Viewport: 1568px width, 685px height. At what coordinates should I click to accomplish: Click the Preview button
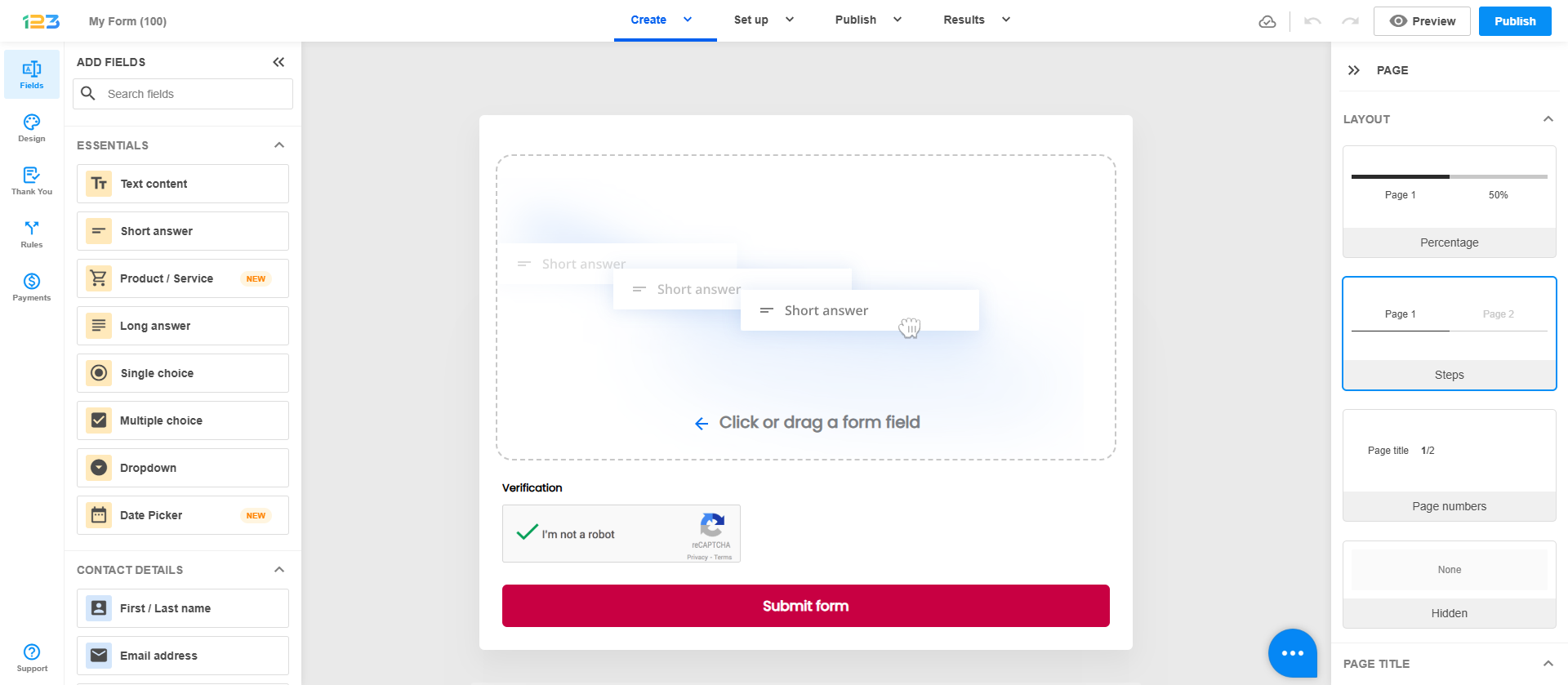coord(1422,21)
